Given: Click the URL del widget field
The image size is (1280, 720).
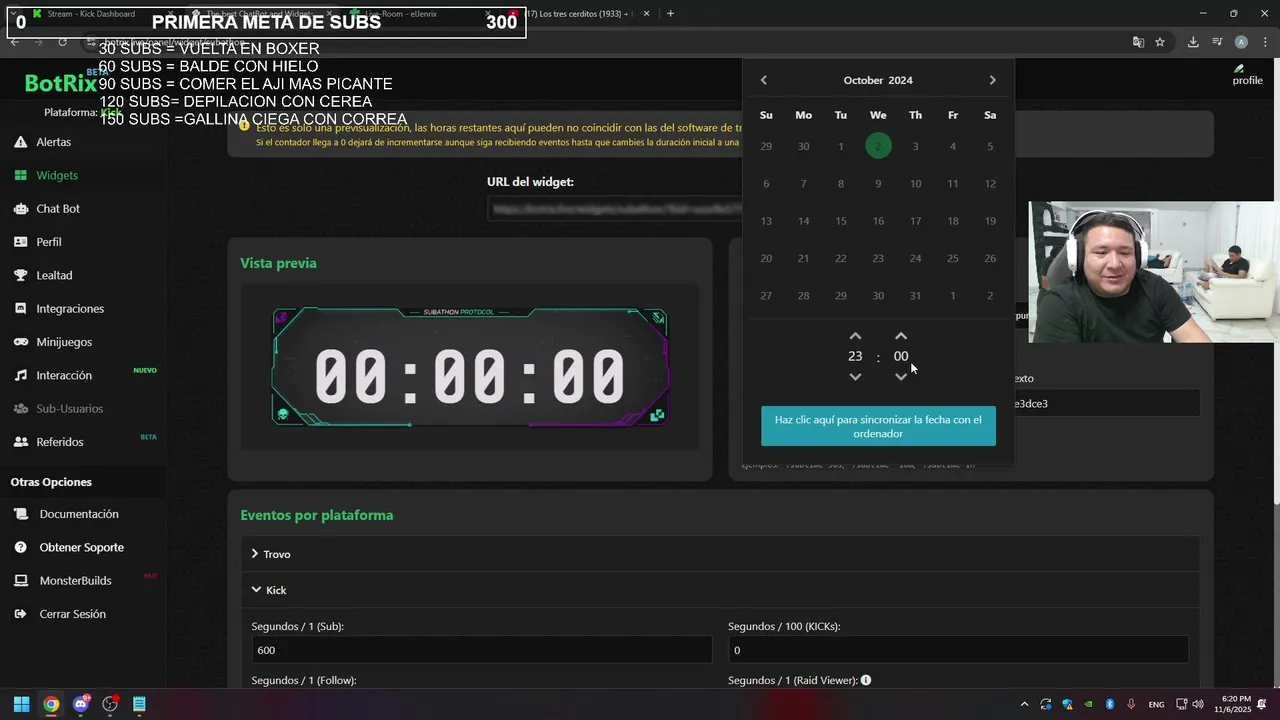Looking at the screenshot, I should click(x=615, y=209).
